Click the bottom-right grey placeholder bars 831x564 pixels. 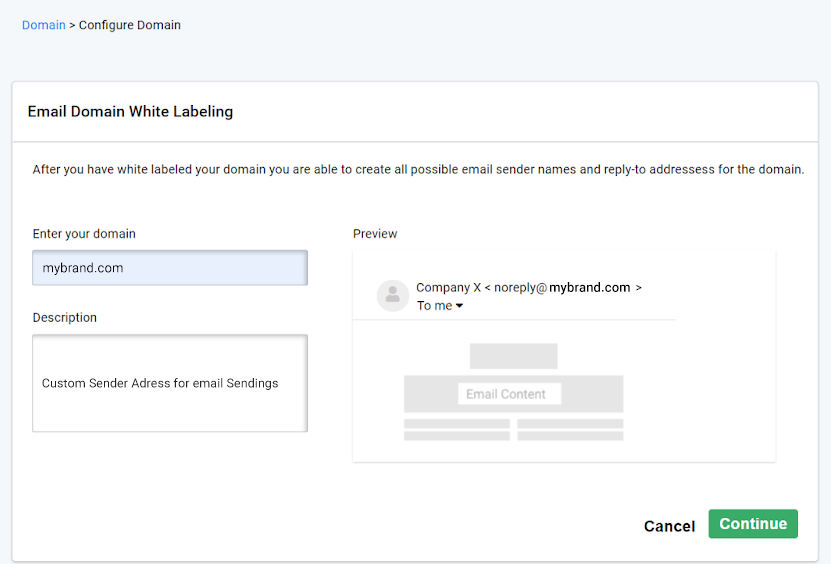click(570, 430)
